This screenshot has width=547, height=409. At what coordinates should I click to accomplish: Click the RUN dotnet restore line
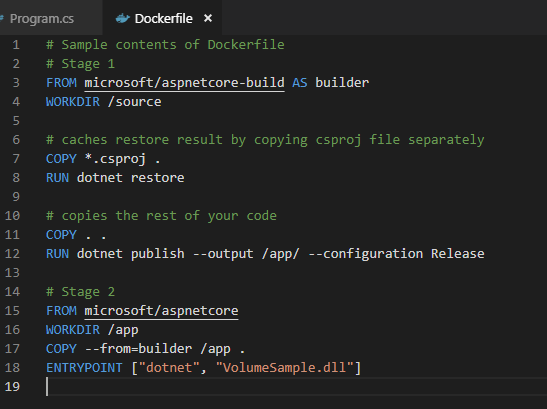pyautogui.click(x=115, y=178)
